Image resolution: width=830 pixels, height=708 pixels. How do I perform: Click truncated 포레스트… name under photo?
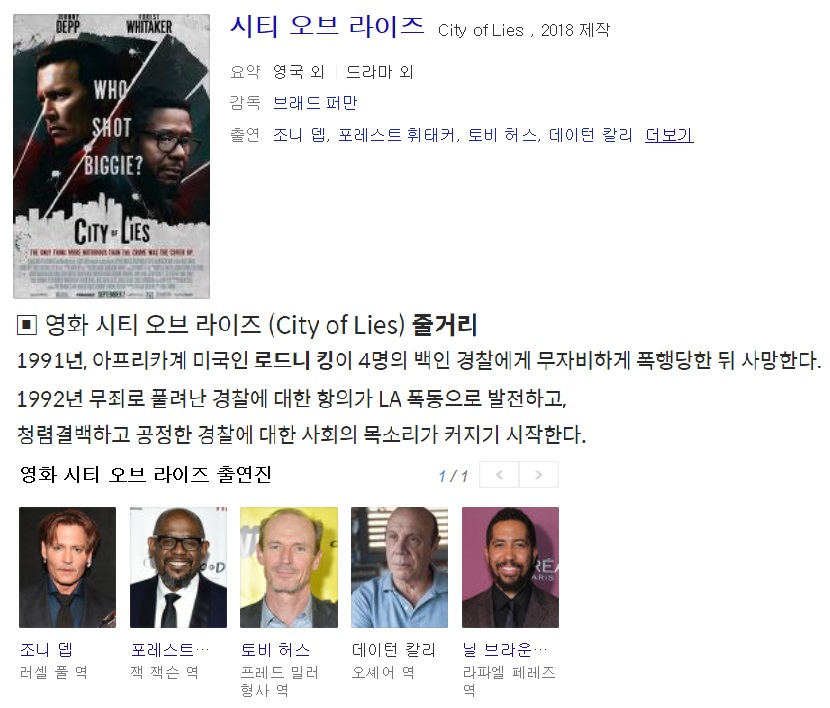point(170,649)
